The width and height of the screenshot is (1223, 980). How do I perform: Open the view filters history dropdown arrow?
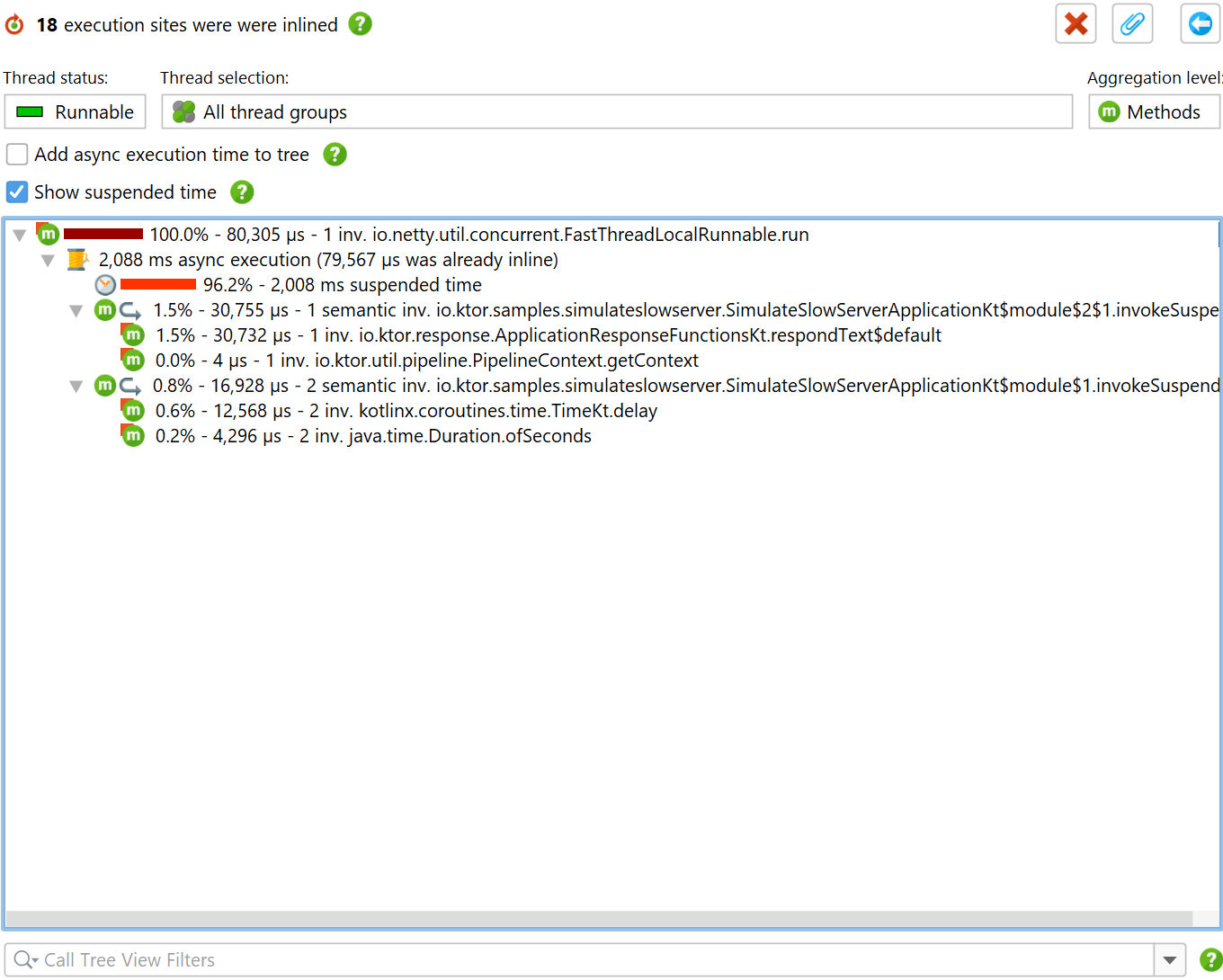1170,960
